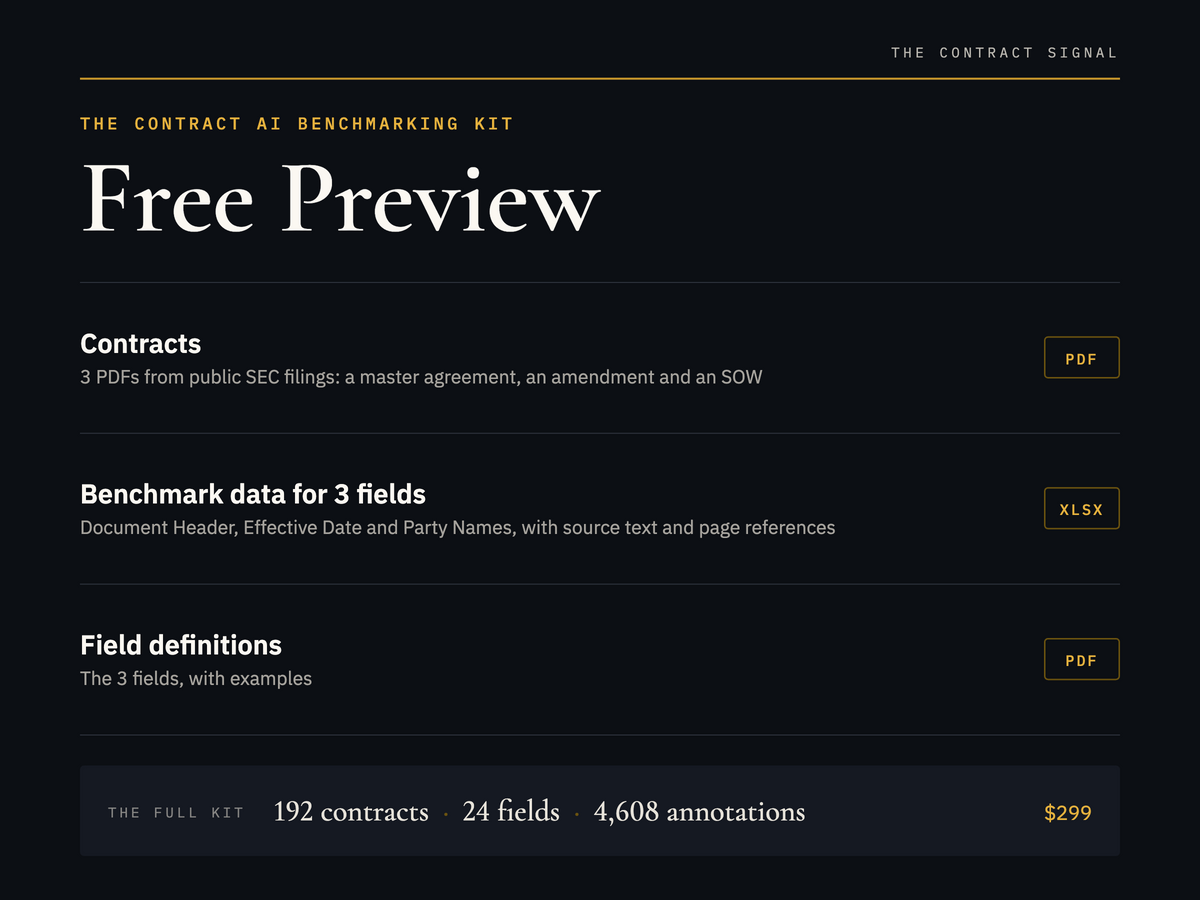Click '4,608 annotations' text
Viewport: 1200px width, 900px height.
(699, 811)
